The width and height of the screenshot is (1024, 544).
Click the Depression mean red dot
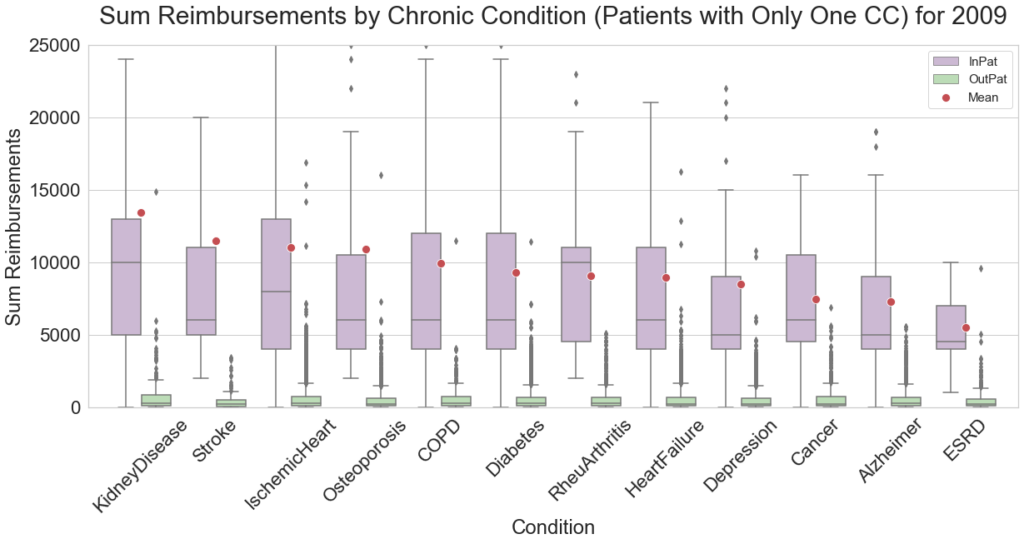click(x=741, y=284)
